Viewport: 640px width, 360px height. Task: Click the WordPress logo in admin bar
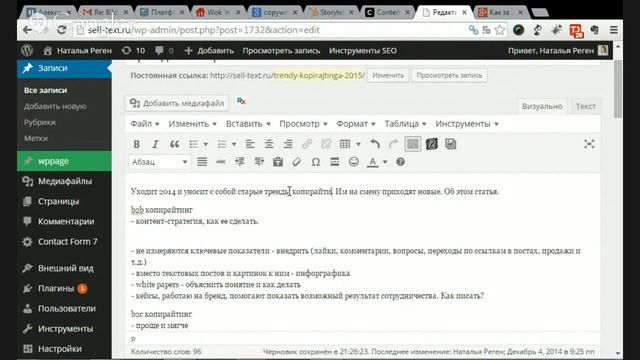coord(27,51)
